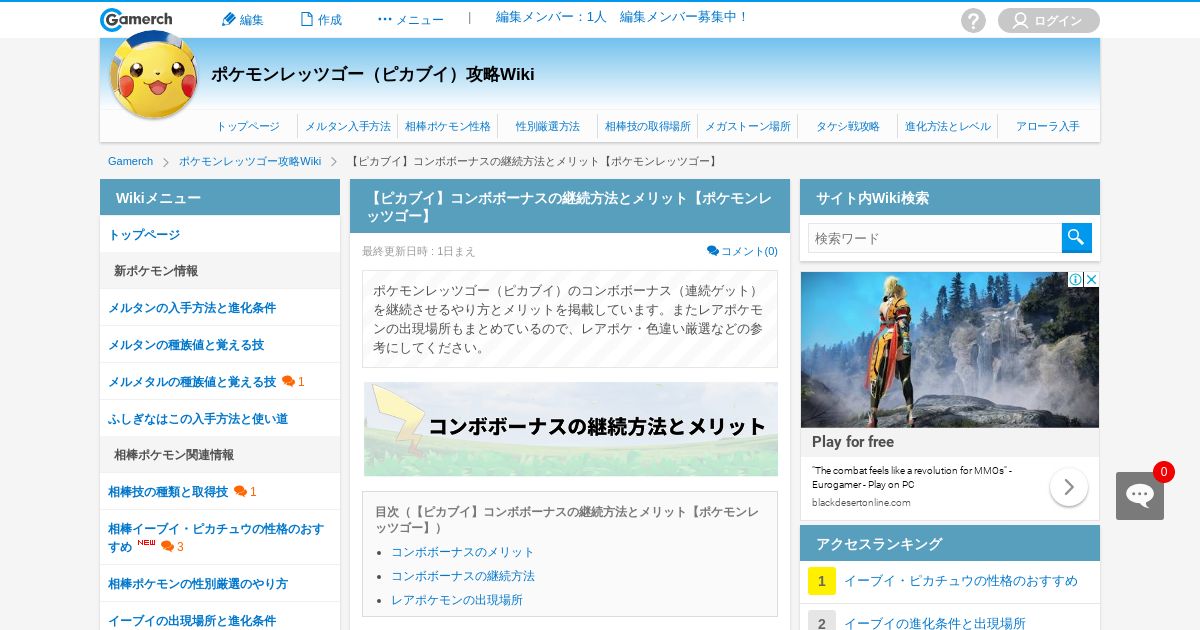Open the help question mark icon
The width and height of the screenshot is (1200, 630).
click(x=973, y=20)
